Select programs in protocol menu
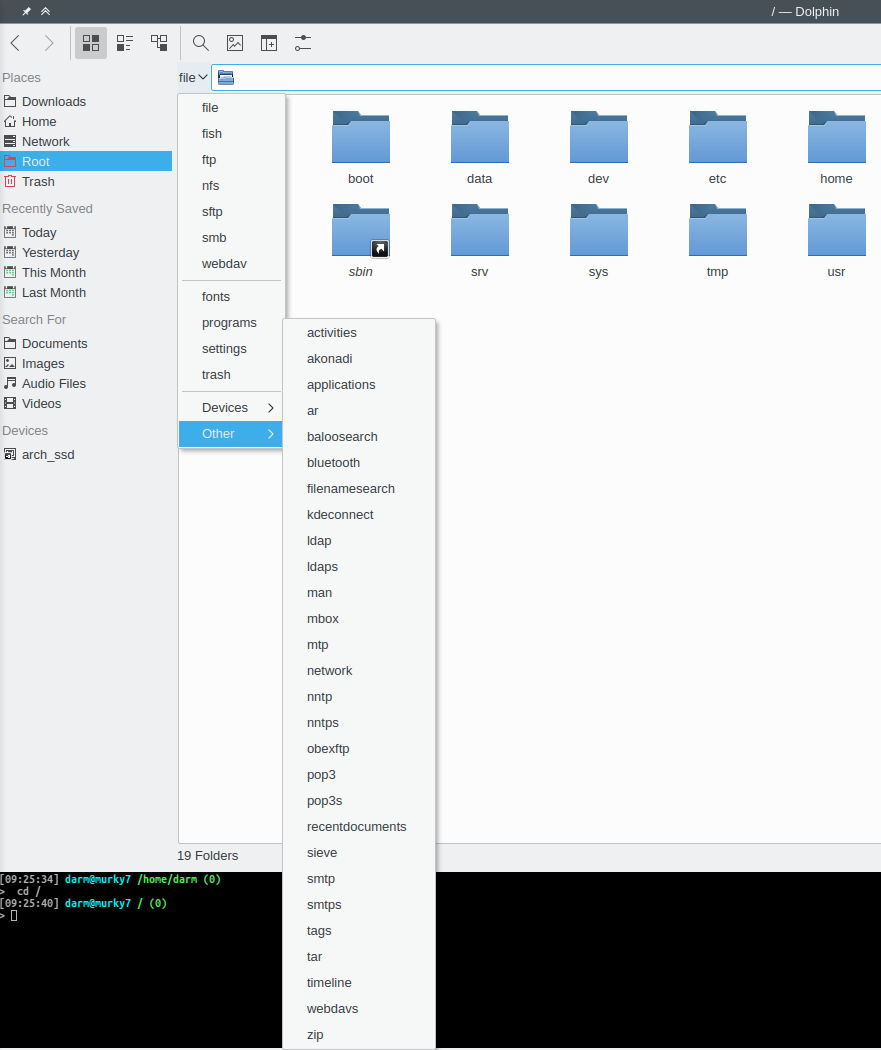Viewport: 881px width, 1050px height. (231, 323)
